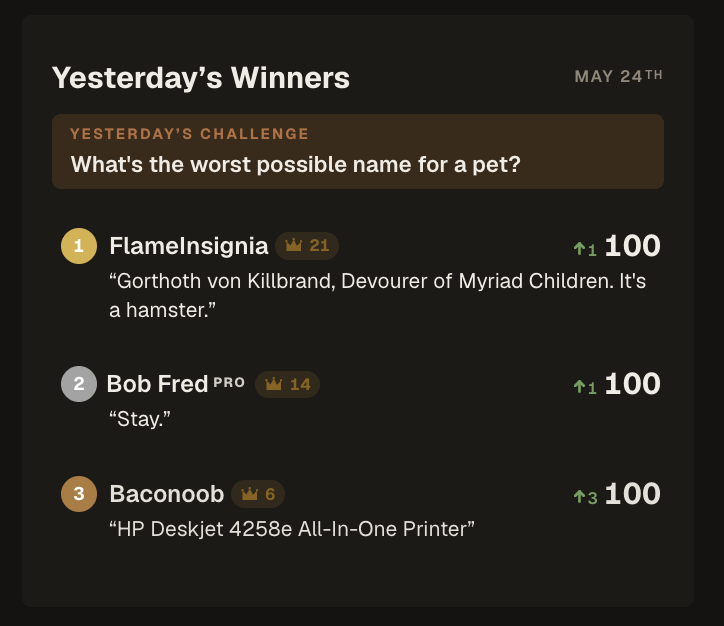The height and width of the screenshot is (626, 724).
Task: Click the Yesterday's Winners heading
Action: click(201, 78)
